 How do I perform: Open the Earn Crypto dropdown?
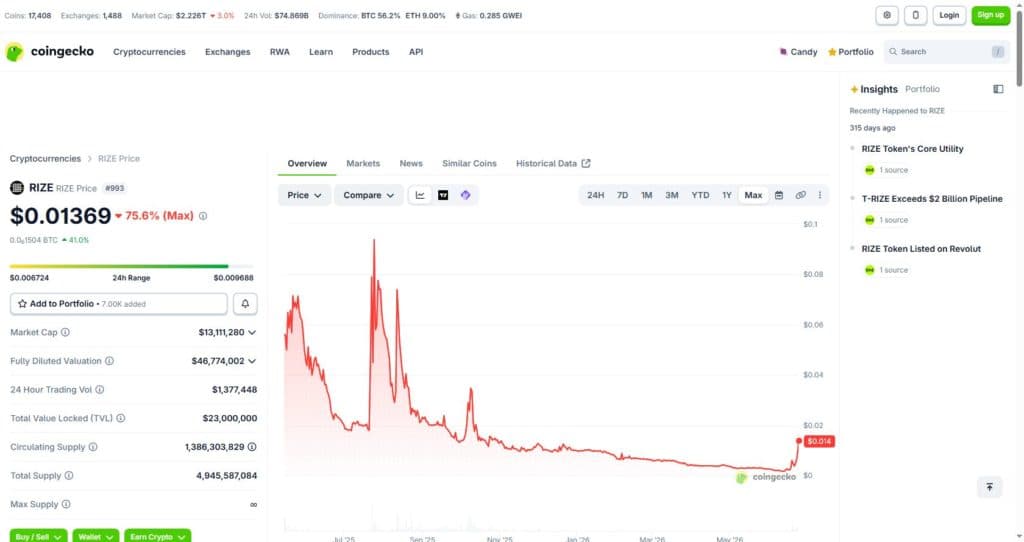[157, 535]
